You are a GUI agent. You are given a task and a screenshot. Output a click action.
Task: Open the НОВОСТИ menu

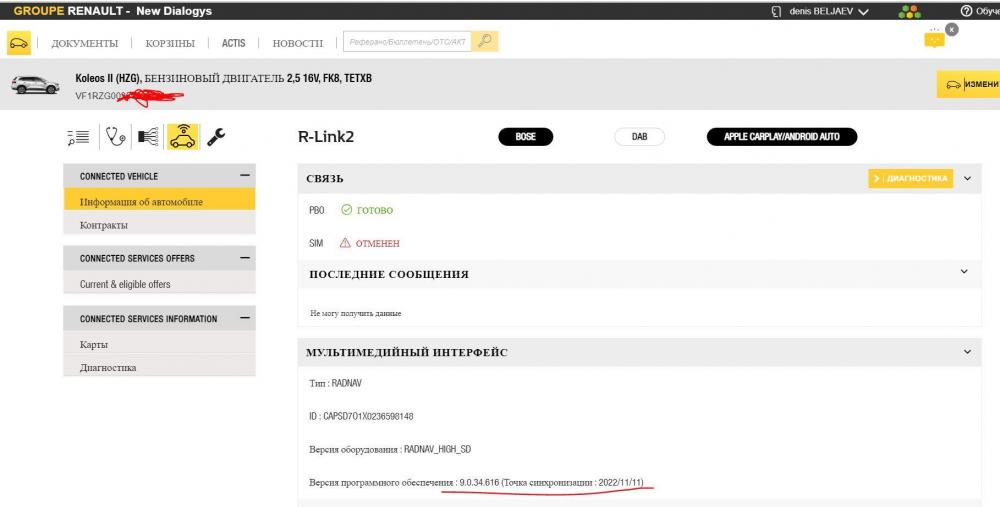pos(298,43)
